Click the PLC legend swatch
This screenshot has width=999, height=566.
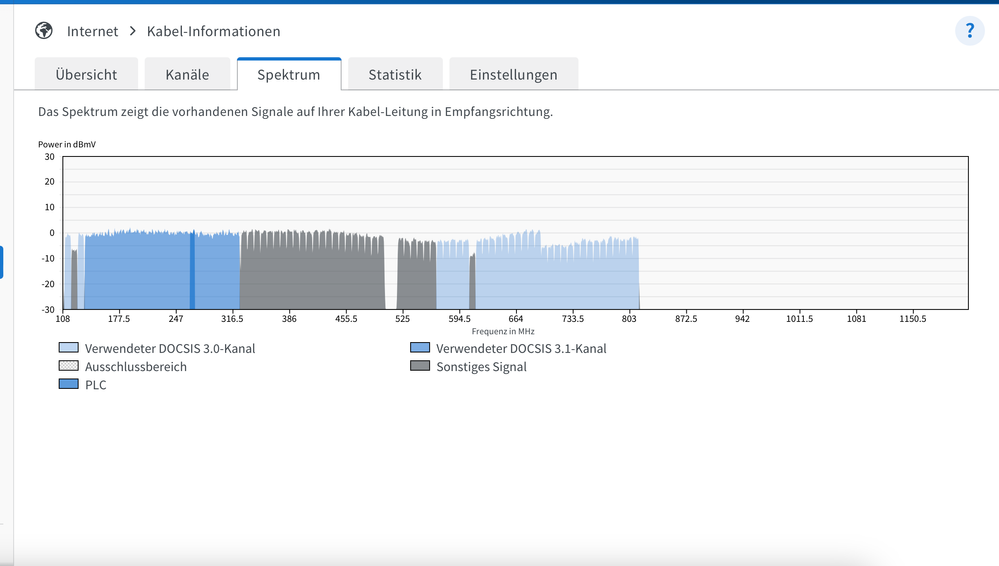click(68, 385)
